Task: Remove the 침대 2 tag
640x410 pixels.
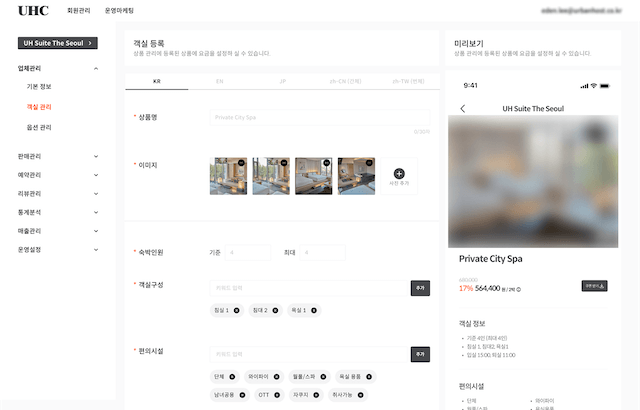Action: click(277, 310)
